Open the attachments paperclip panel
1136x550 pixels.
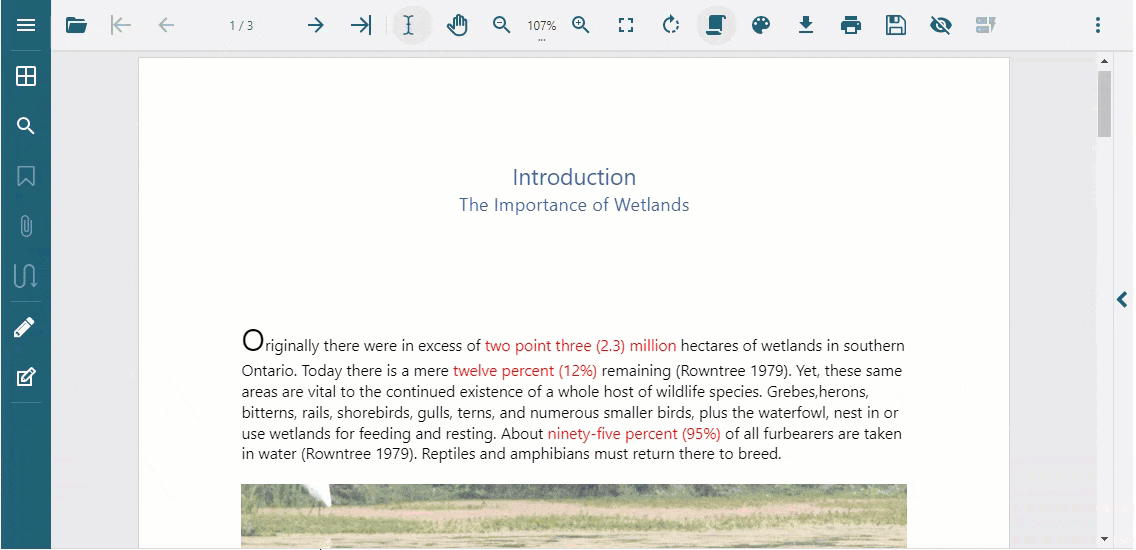point(26,226)
